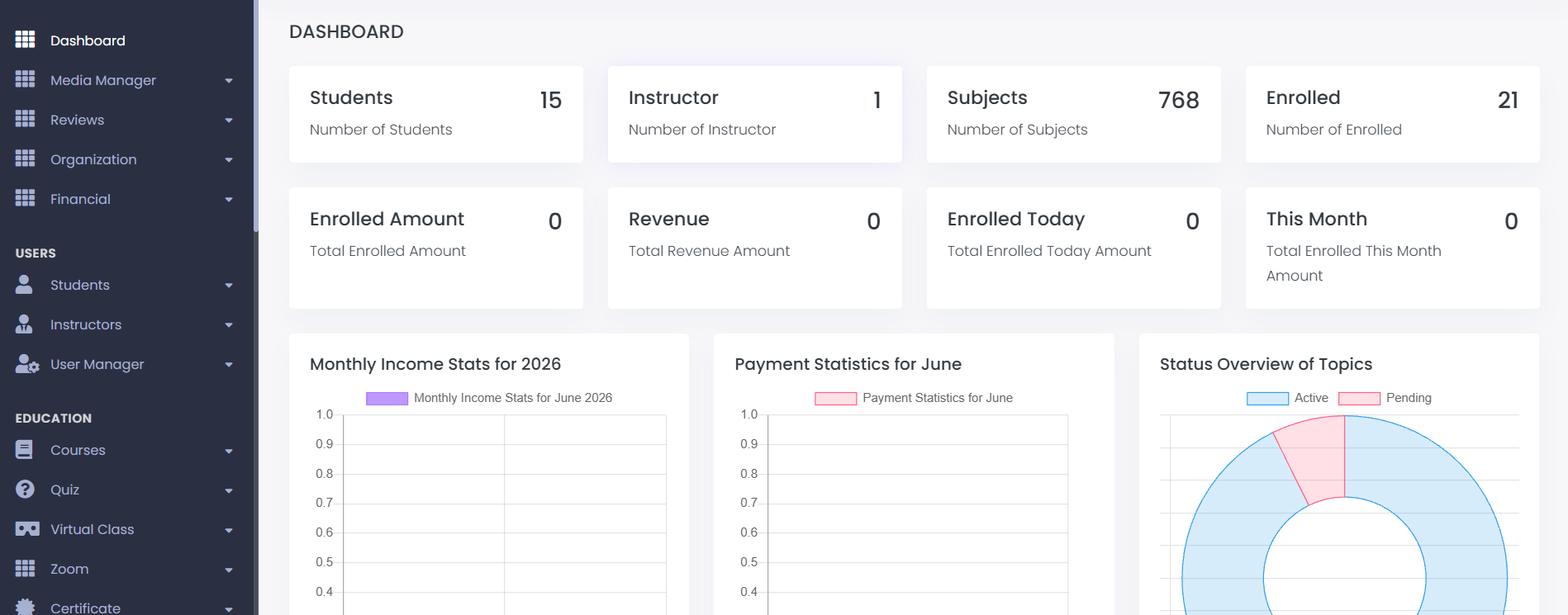Expand the Instructors menu arrow
Image resolution: width=1568 pixels, height=615 pixels.
(x=229, y=325)
